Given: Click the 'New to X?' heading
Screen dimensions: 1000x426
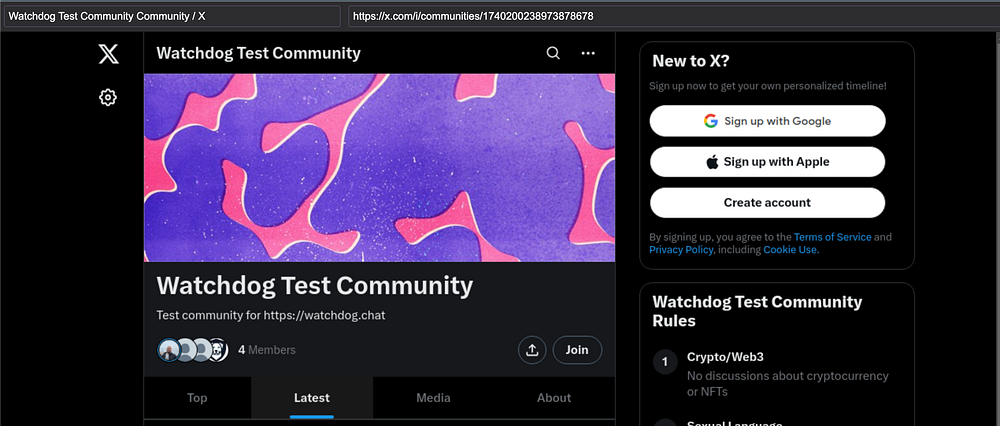Looking at the screenshot, I should pos(691,61).
